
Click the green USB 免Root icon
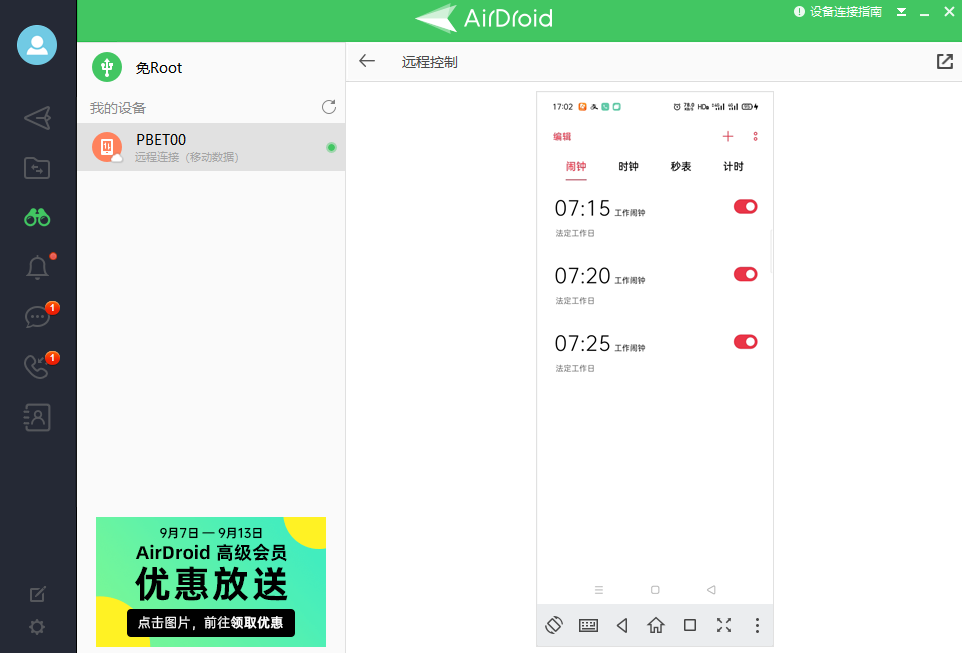(107, 67)
